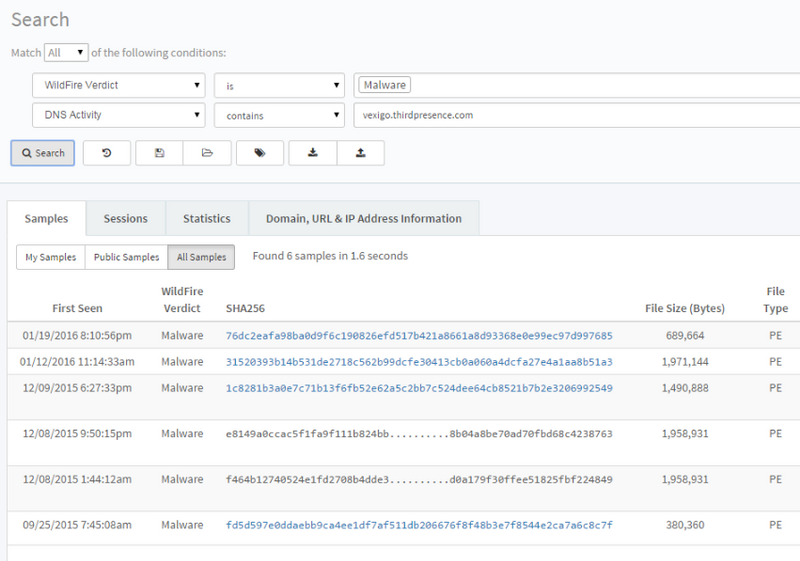Select the Public Samples filter
This screenshot has width=800, height=561.
[x=126, y=257]
